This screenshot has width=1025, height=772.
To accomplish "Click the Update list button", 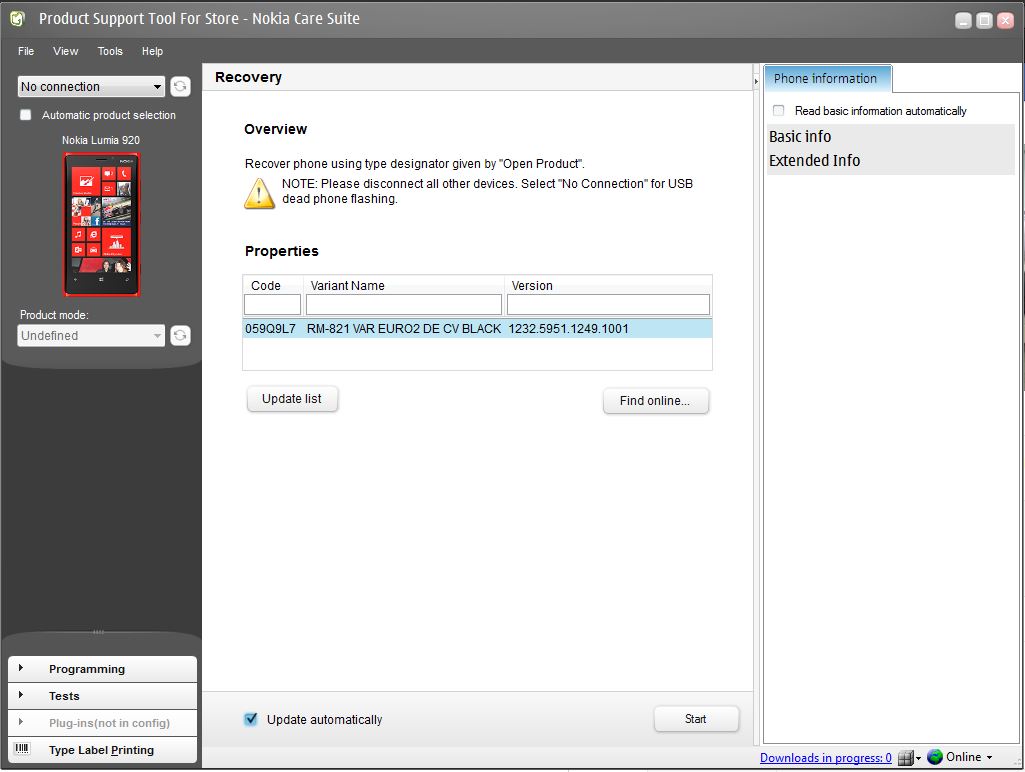I will (292, 399).
